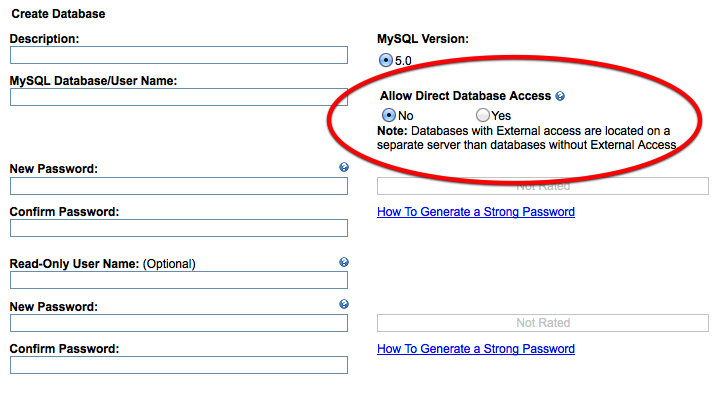Focus Confirm Password field above Read-Only User Name

coord(179,228)
